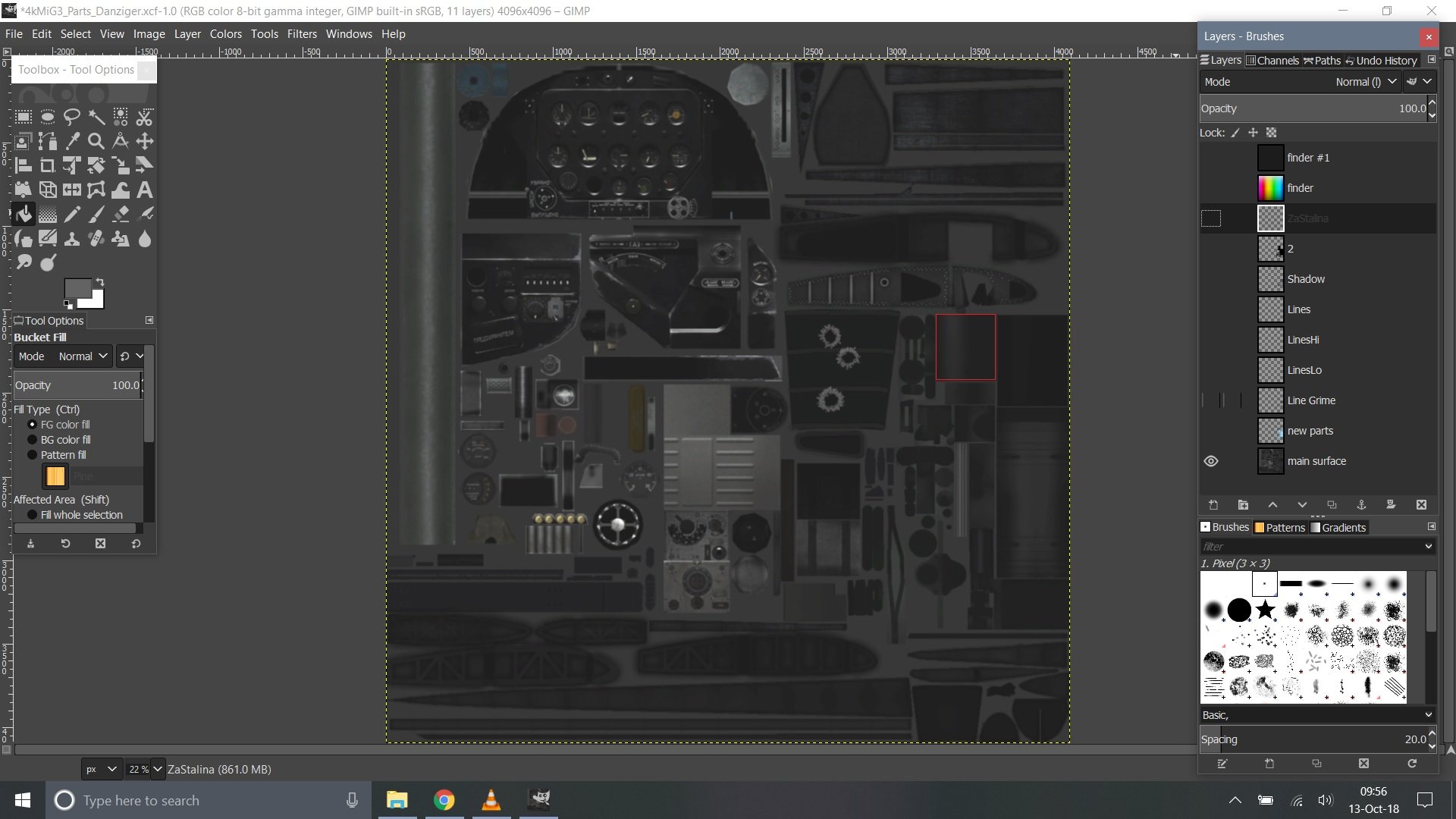Open the Filters menu

click(x=301, y=34)
